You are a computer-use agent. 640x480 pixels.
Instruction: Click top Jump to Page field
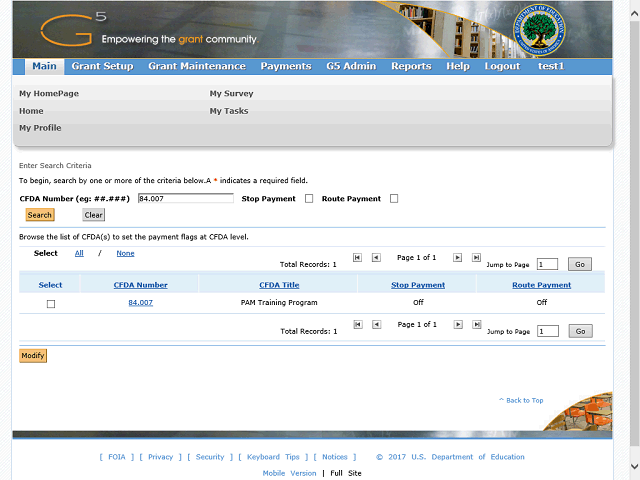[x=547, y=264]
